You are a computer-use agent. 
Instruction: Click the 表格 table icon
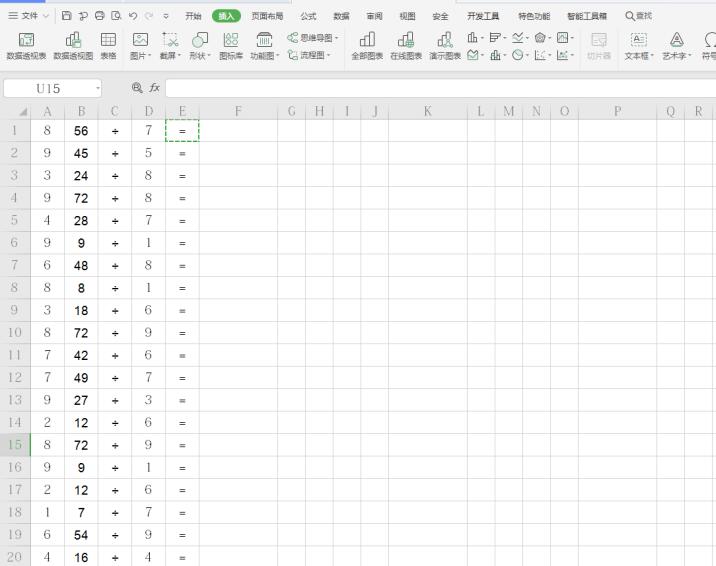[108, 46]
